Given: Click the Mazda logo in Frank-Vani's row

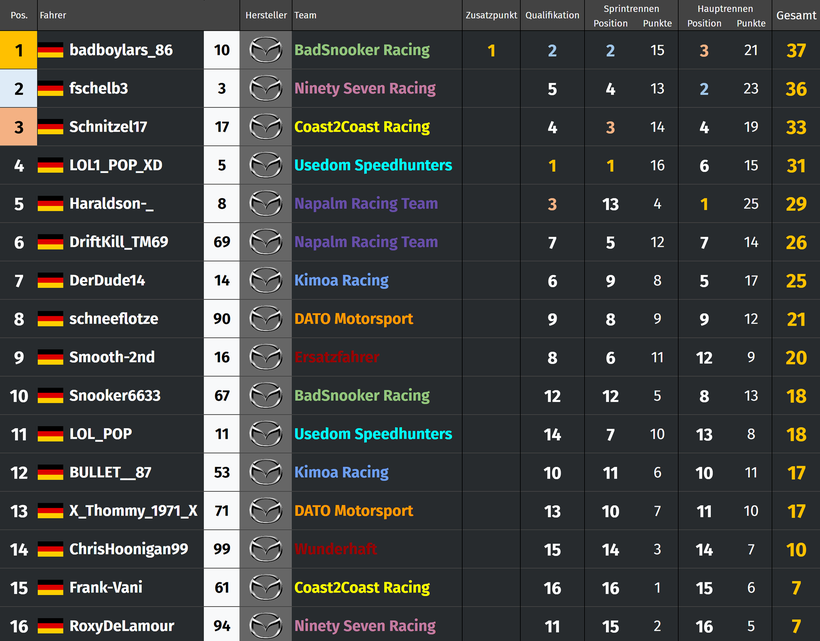Looking at the screenshot, I should point(266,588).
